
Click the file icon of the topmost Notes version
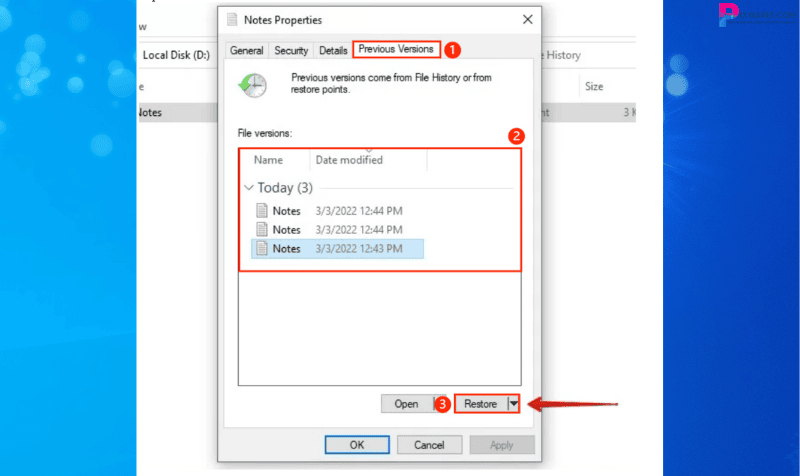(262, 211)
